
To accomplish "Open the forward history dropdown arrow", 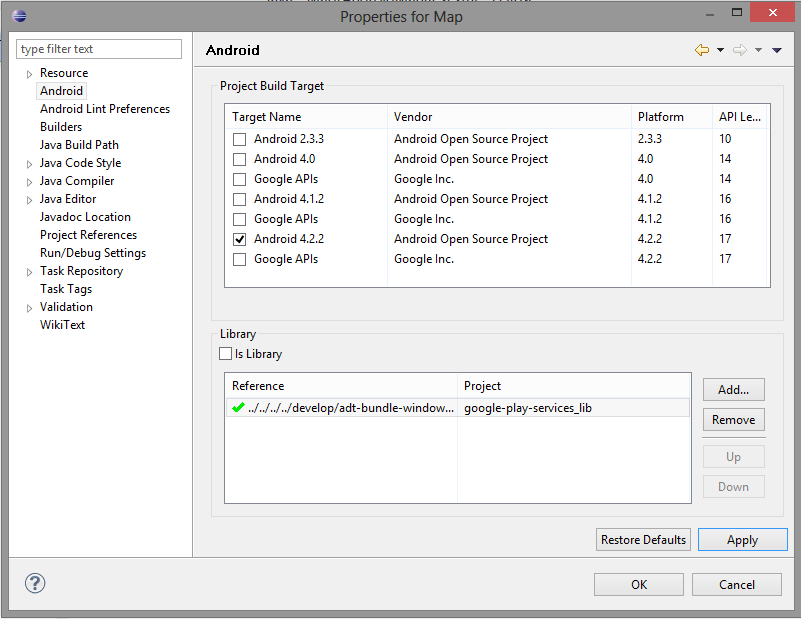I will coord(759,50).
